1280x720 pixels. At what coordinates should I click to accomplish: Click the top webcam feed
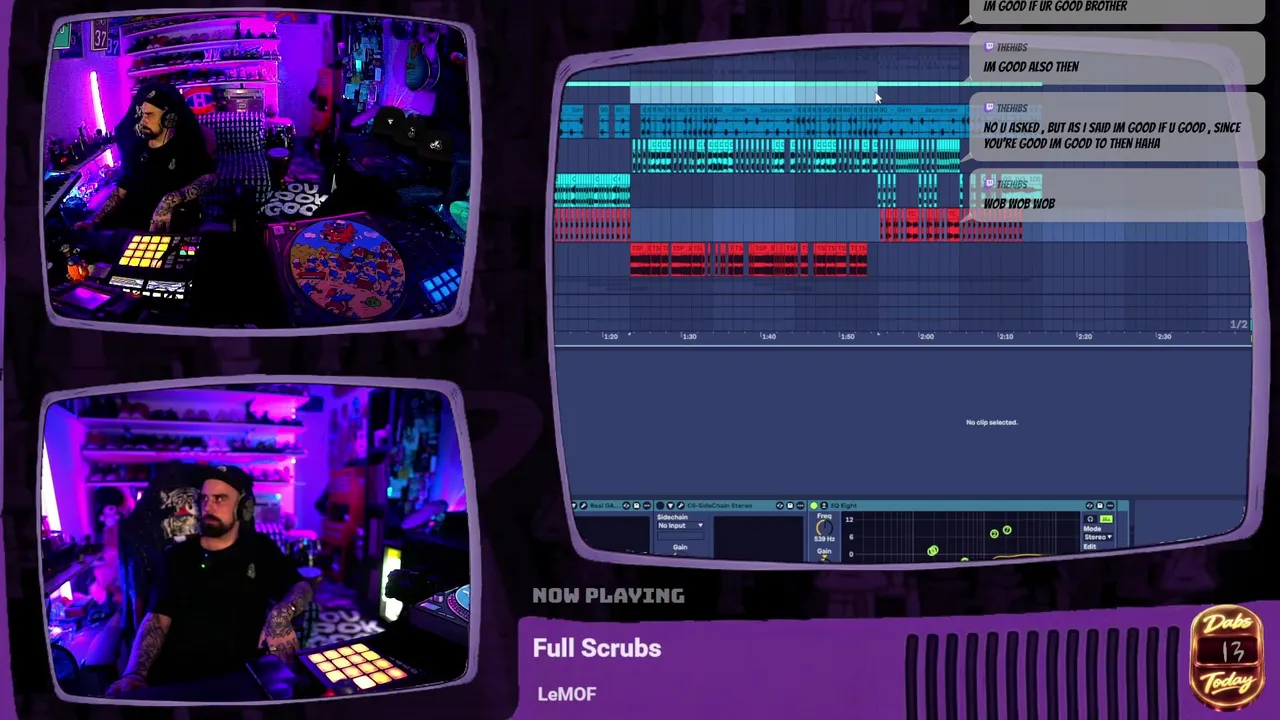(258, 170)
